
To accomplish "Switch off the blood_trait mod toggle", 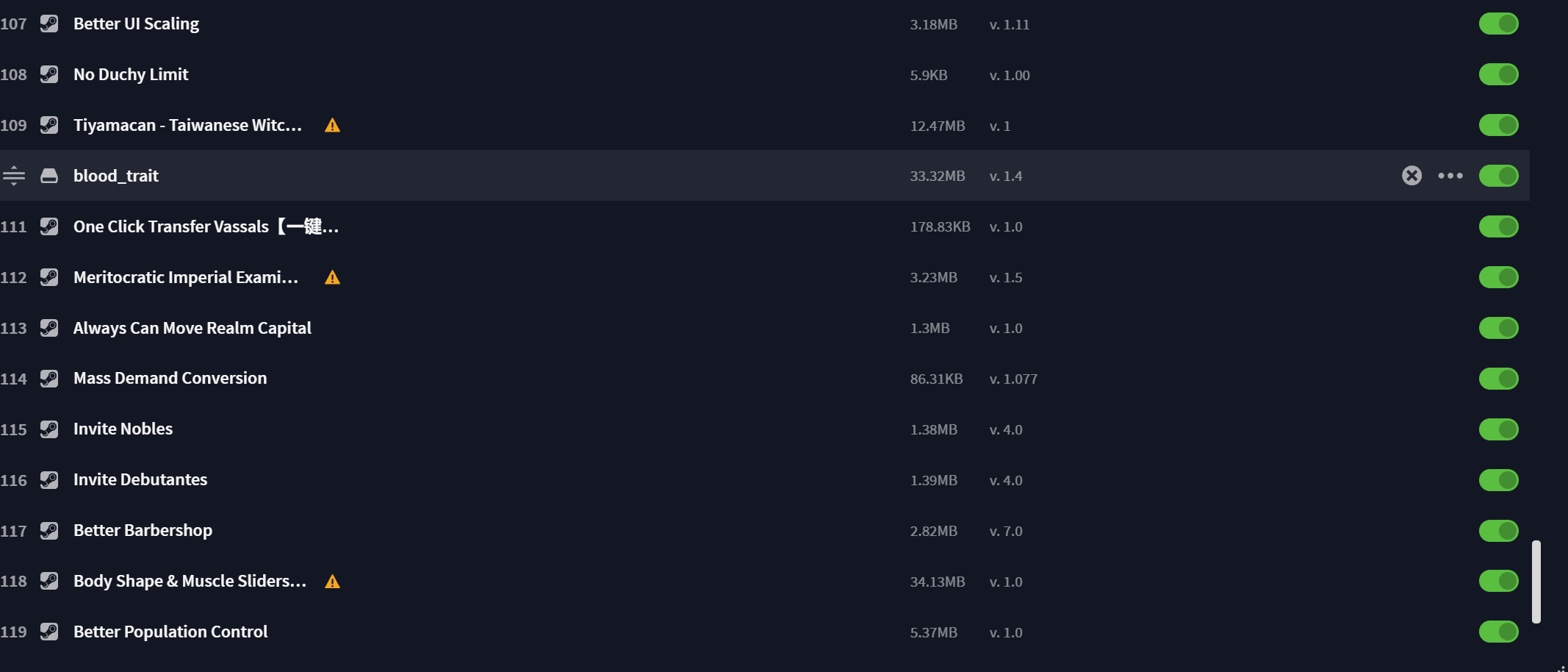I will [1498, 176].
